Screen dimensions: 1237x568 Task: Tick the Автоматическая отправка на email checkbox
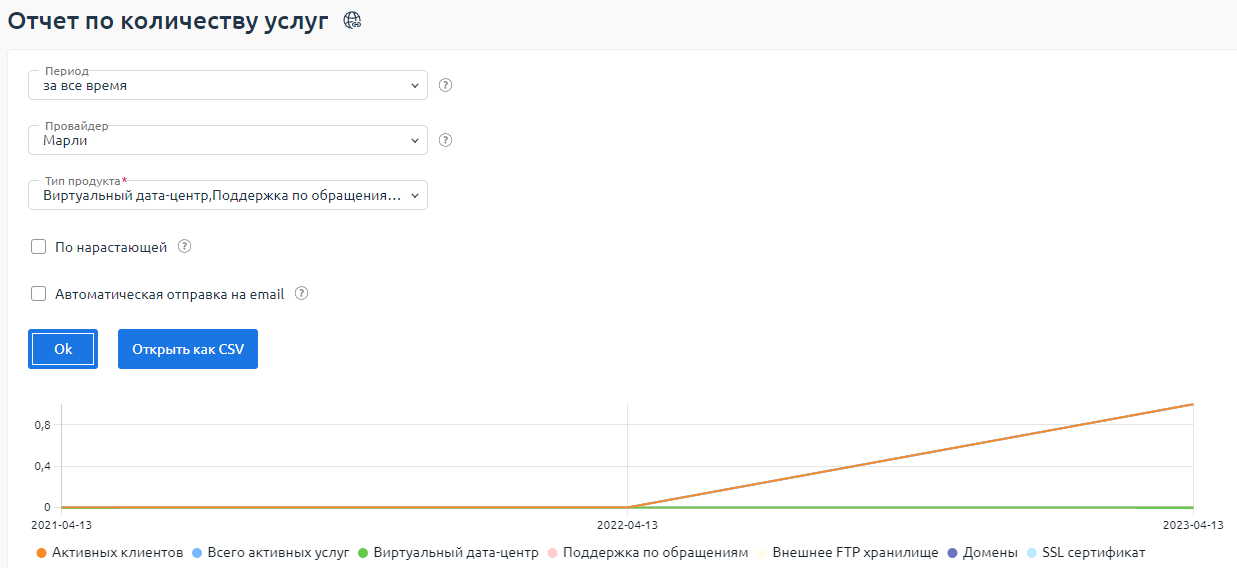39,294
